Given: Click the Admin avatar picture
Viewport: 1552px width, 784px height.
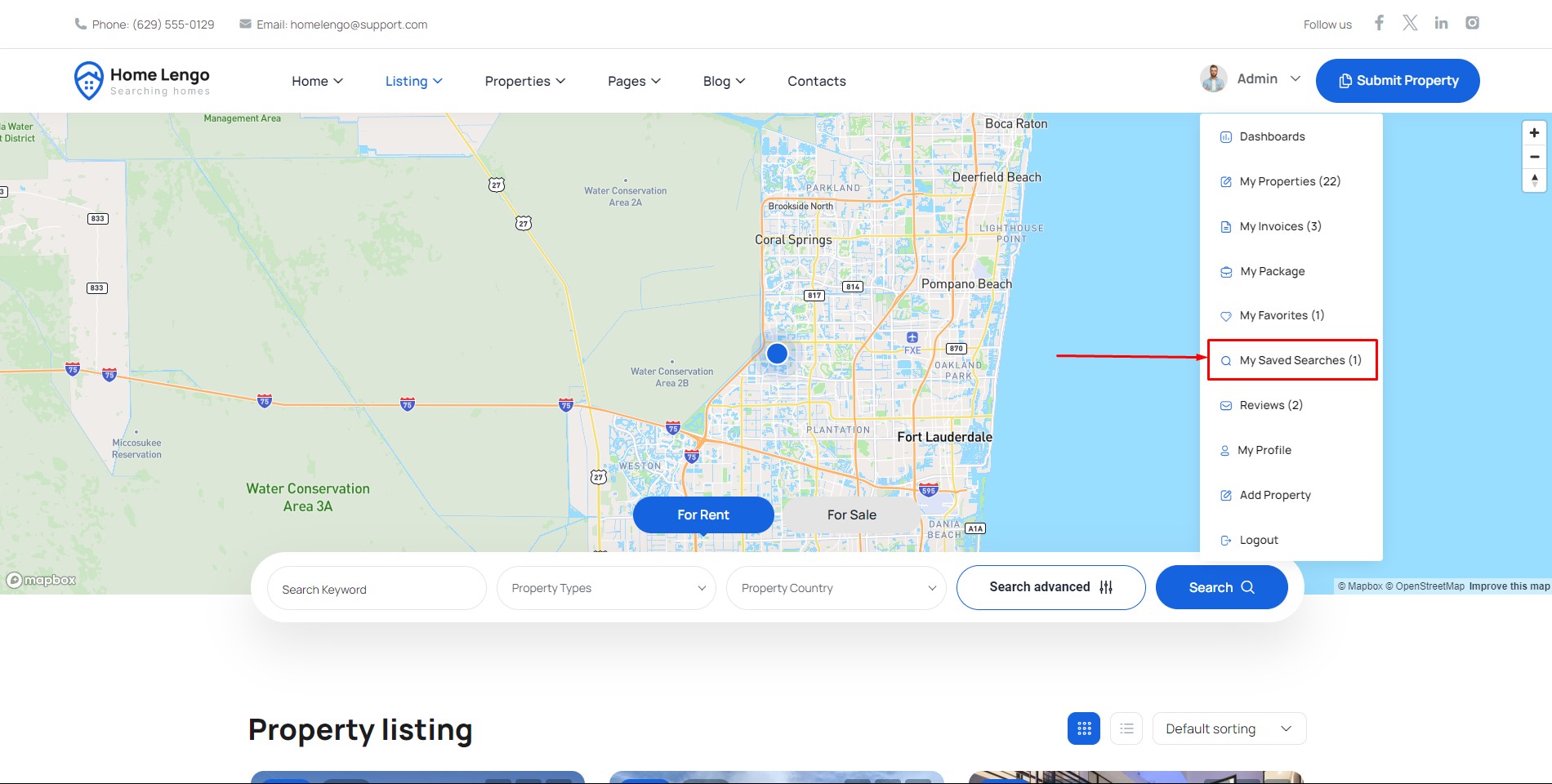Looking at the screenshot, I should coord(1214,78).
